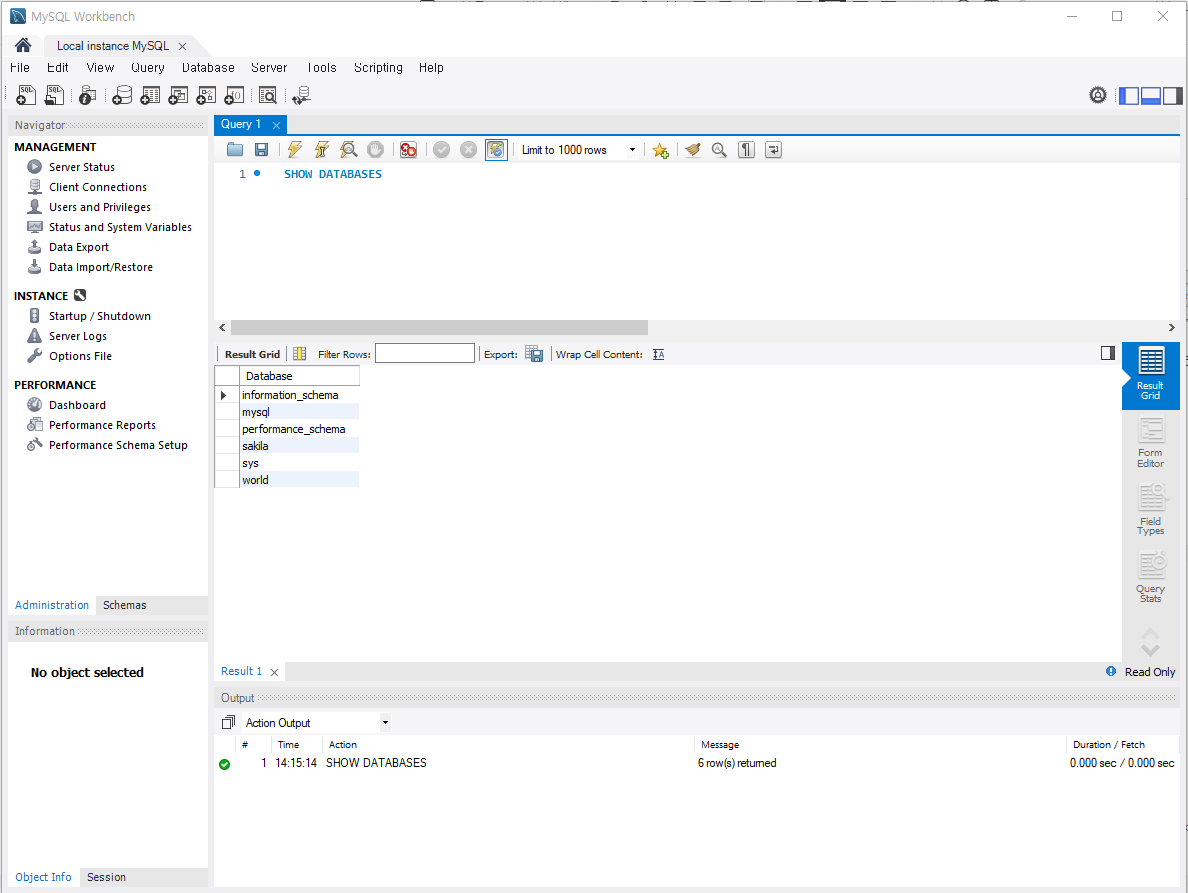
Task: Open the Database menu
Action: pyautogui.click(x=208, y=67)
